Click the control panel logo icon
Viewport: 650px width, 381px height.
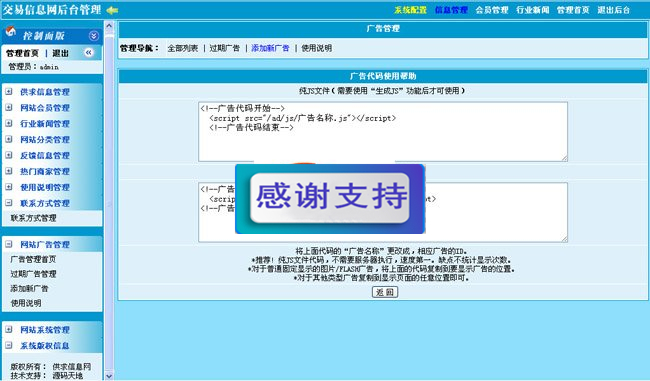coord(11,32)
